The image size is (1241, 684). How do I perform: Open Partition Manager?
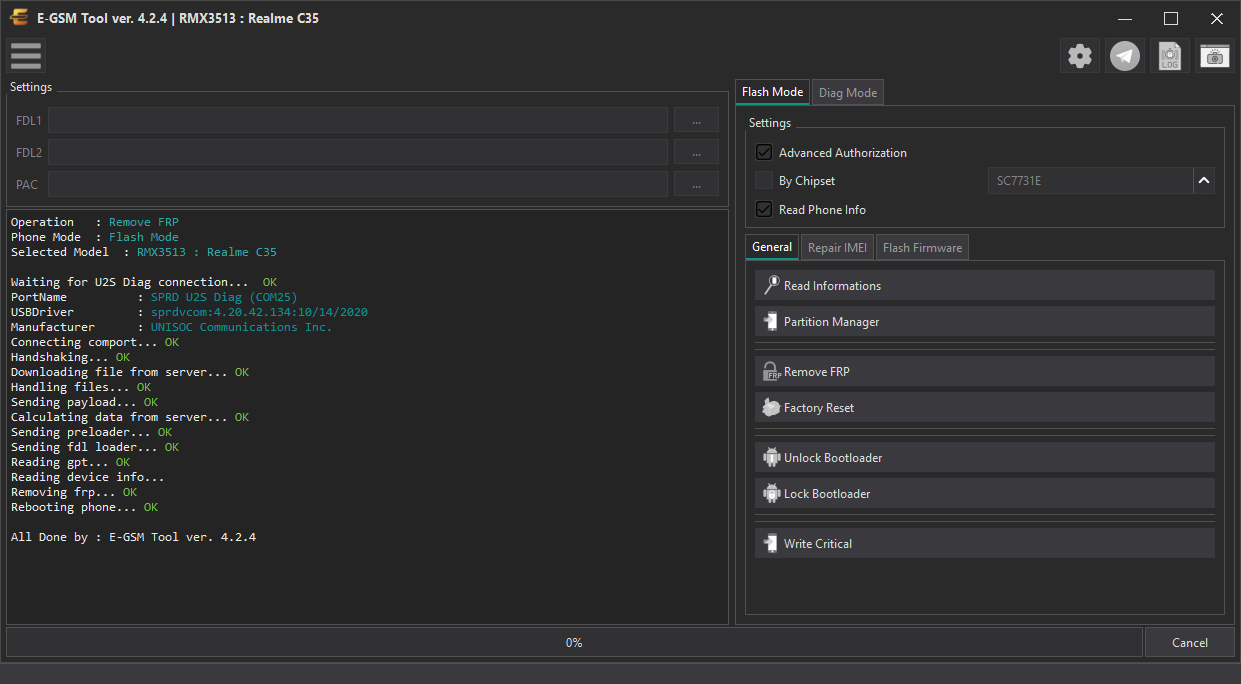[985, 321]
